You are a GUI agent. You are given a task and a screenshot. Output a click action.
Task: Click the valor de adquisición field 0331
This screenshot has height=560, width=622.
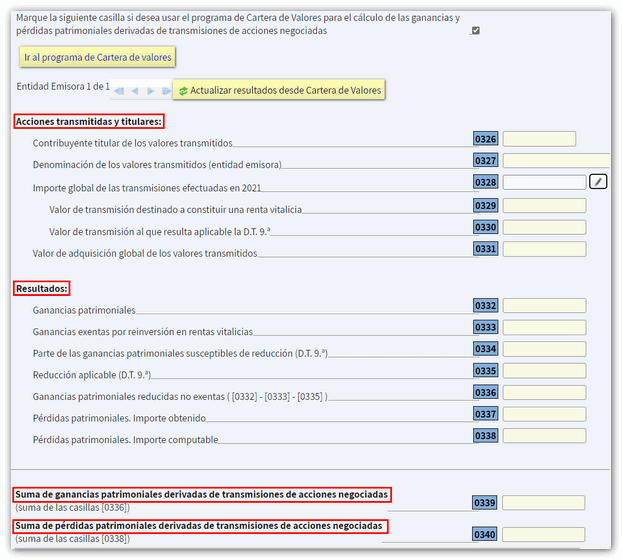click(x=544, y=249)
